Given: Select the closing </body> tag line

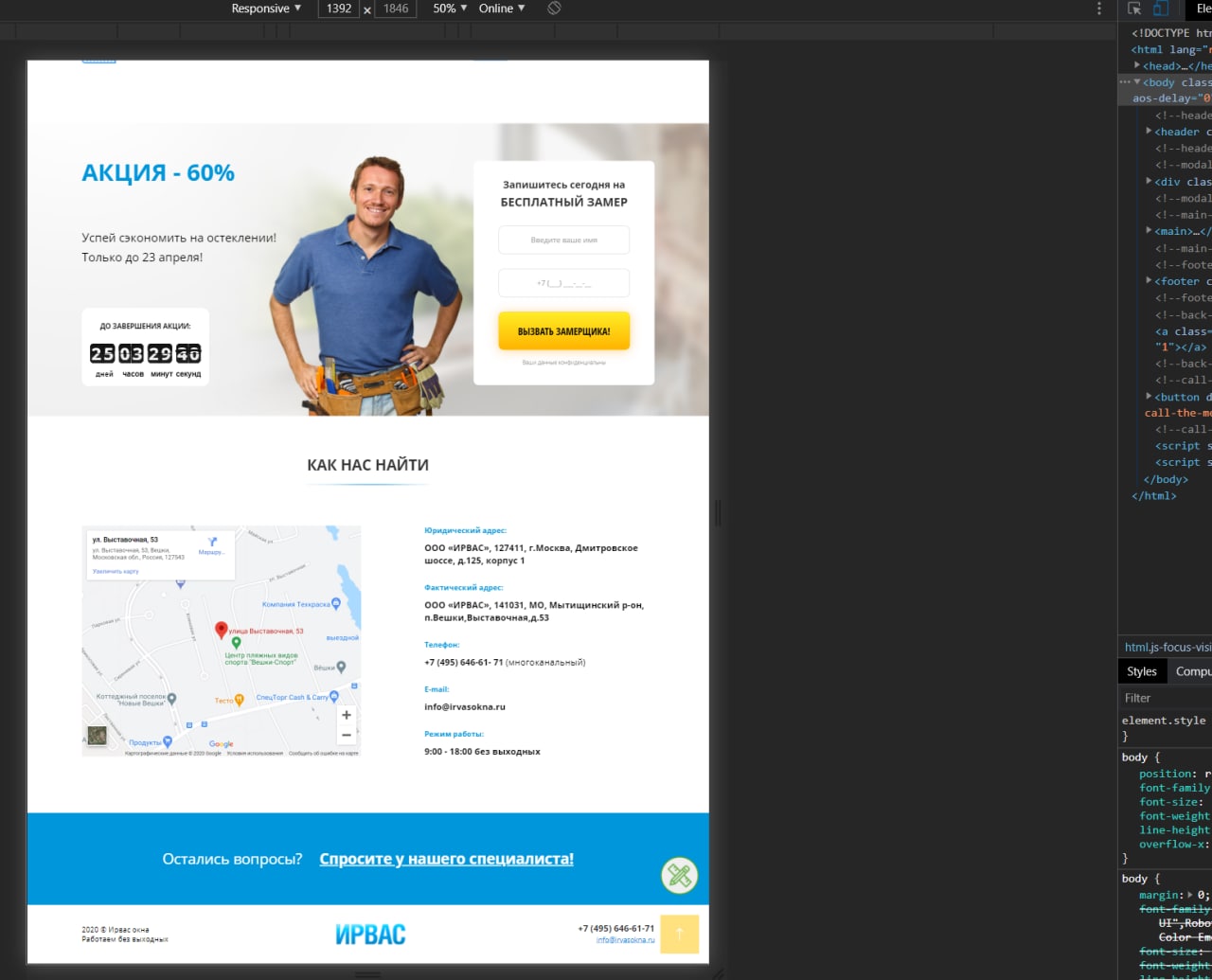Looking at the screenshot, I should (1166, 479).
